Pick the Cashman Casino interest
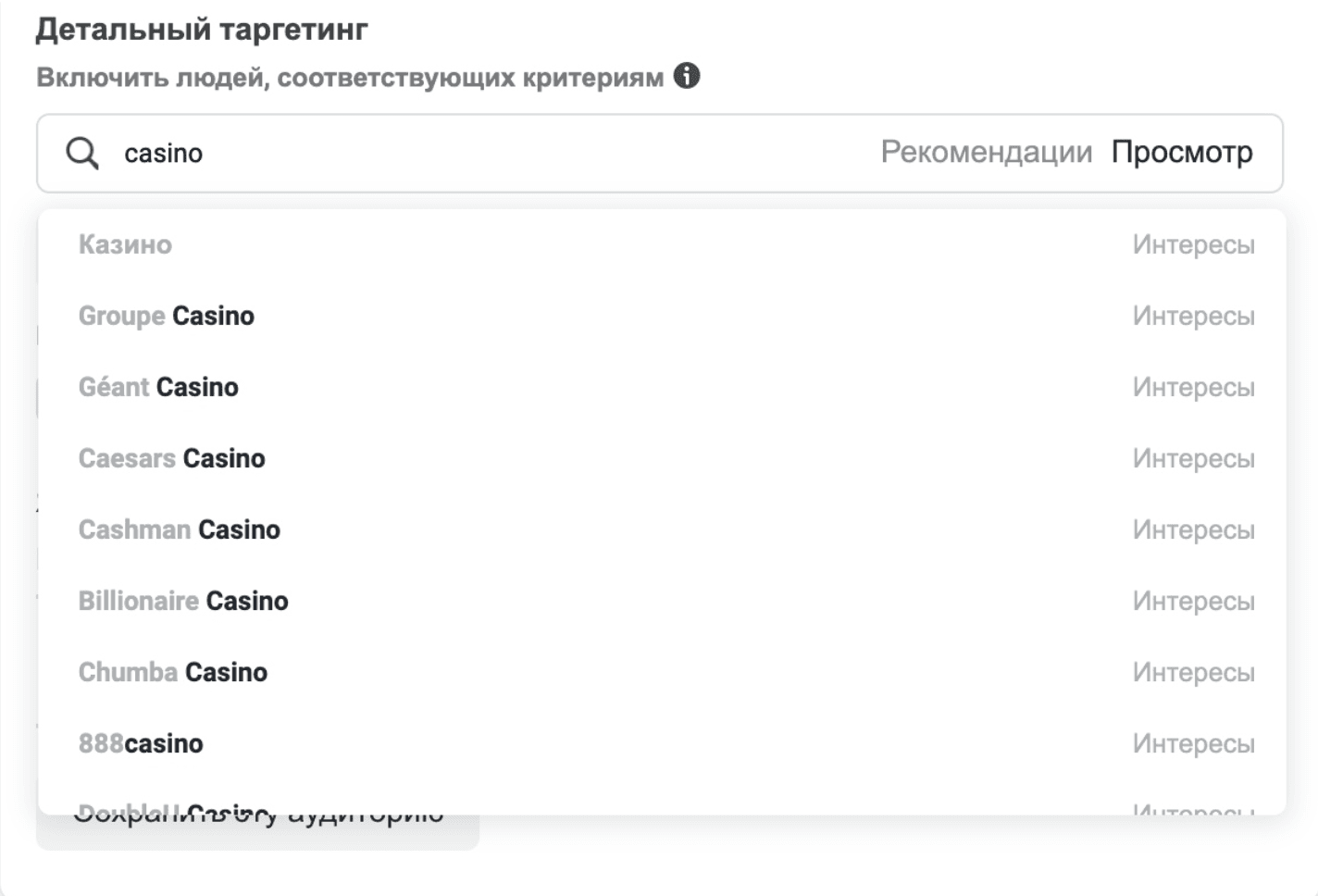Viewport: 1318px width, 896px height. coord(662,529)
